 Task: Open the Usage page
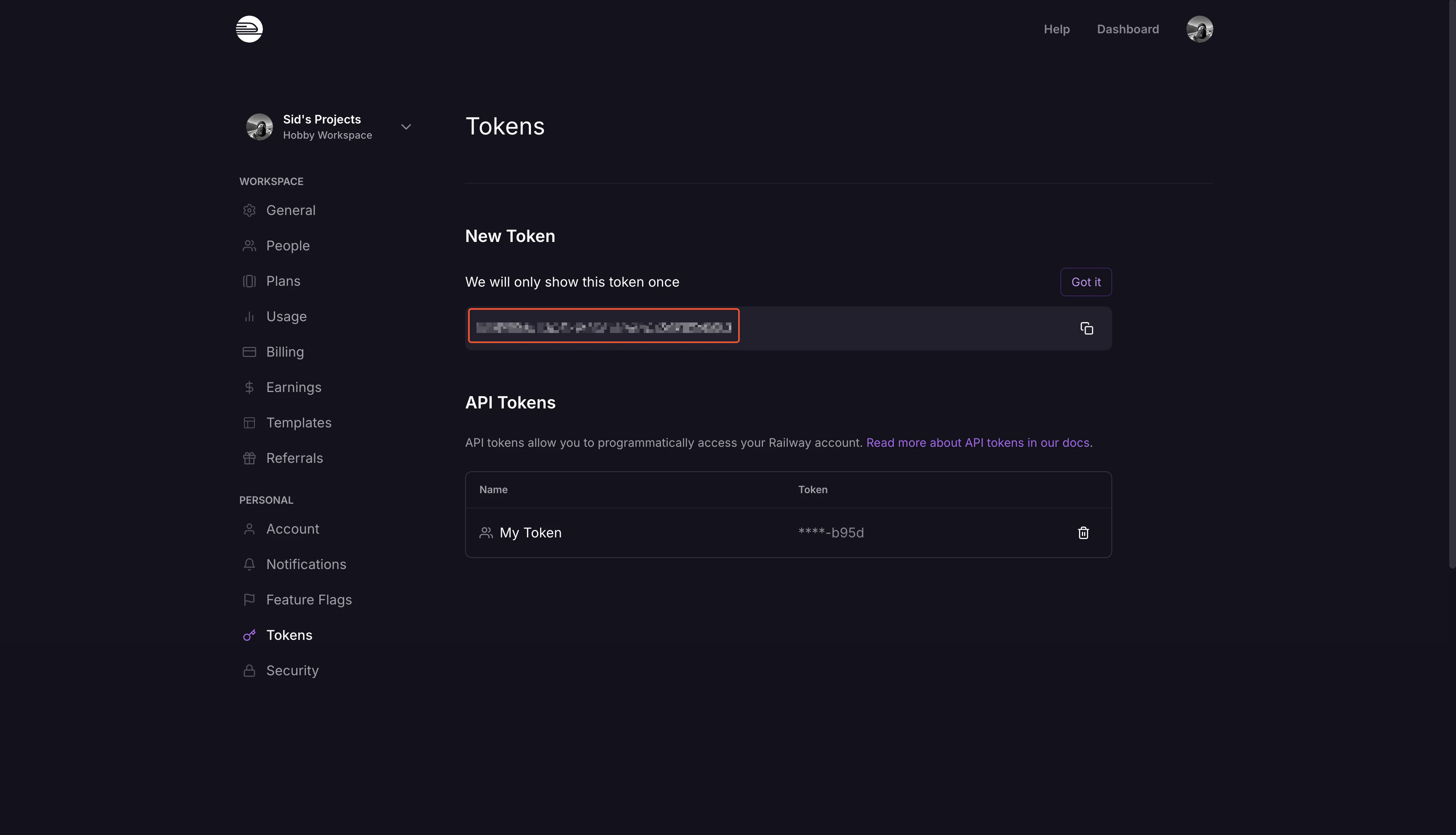click(286, 317)
